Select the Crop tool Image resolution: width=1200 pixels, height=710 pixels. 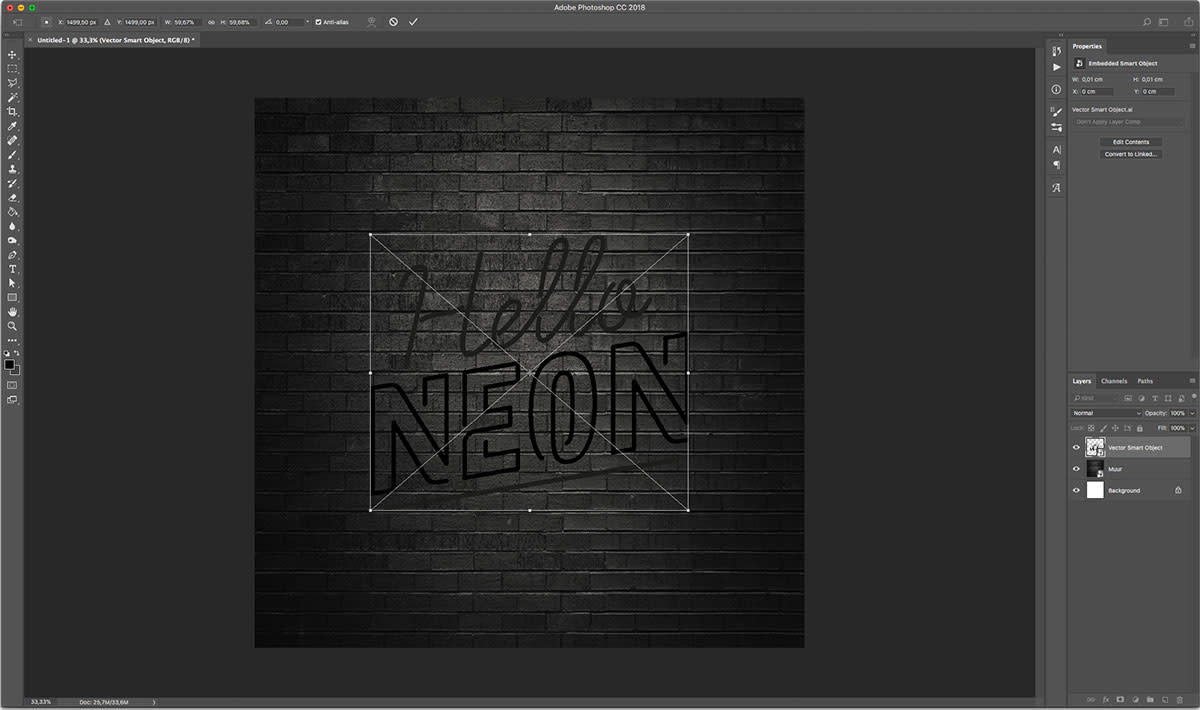pos(13,112)
